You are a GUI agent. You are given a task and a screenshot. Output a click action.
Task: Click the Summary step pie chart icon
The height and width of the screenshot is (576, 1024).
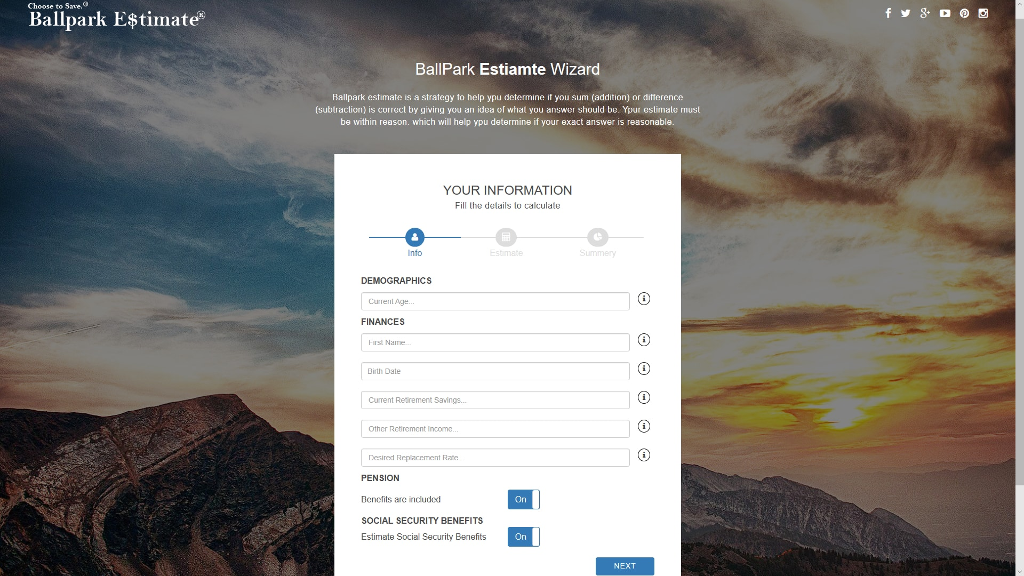pos(596,237)
